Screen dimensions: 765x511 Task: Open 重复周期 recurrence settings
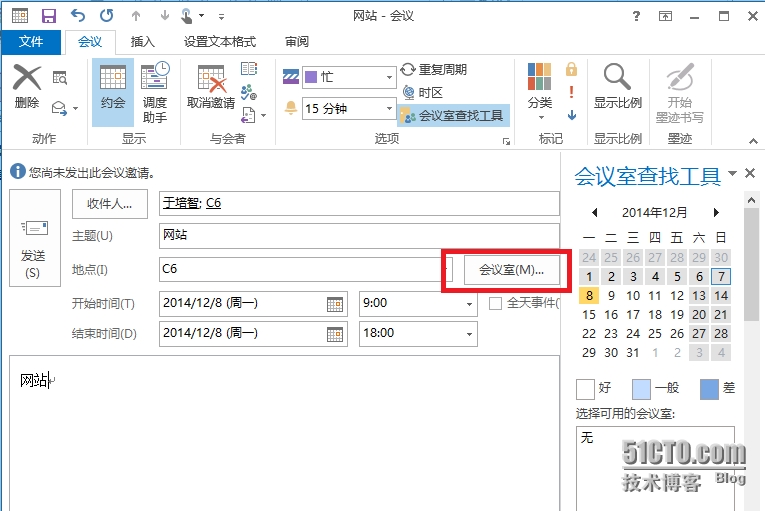coord(434,69)
